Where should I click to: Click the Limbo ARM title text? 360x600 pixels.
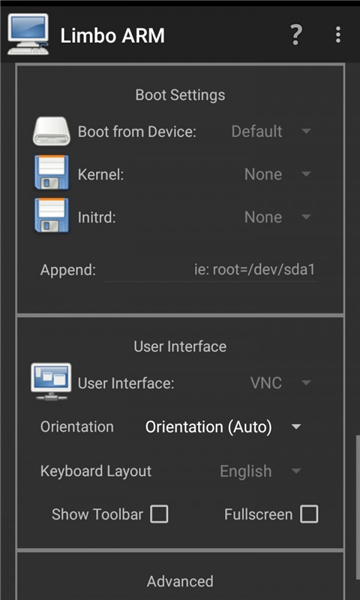(112, 36)
